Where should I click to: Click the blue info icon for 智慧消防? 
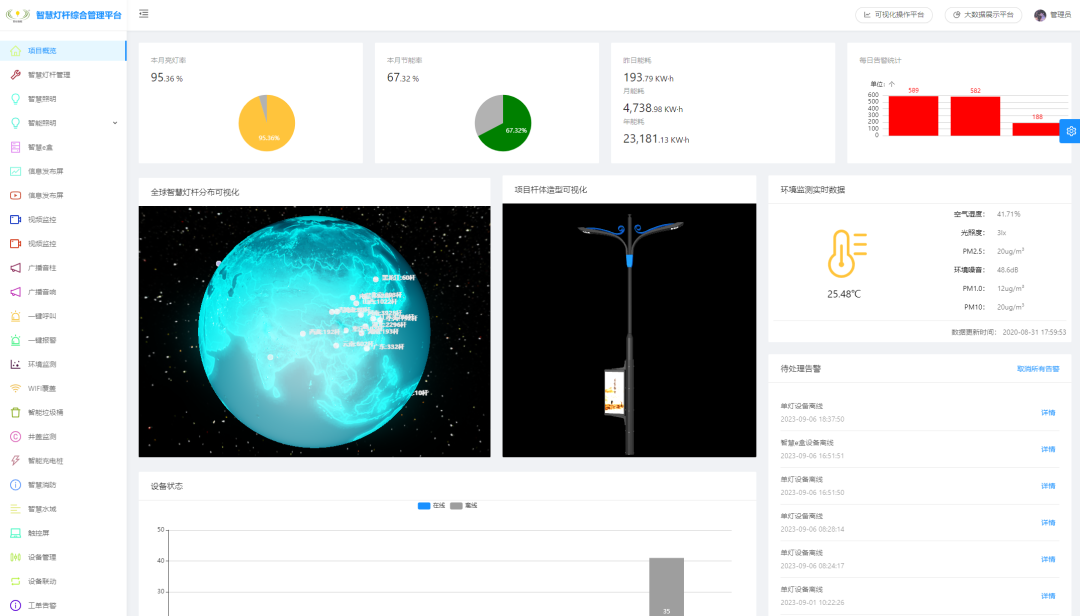click(15, 484)
